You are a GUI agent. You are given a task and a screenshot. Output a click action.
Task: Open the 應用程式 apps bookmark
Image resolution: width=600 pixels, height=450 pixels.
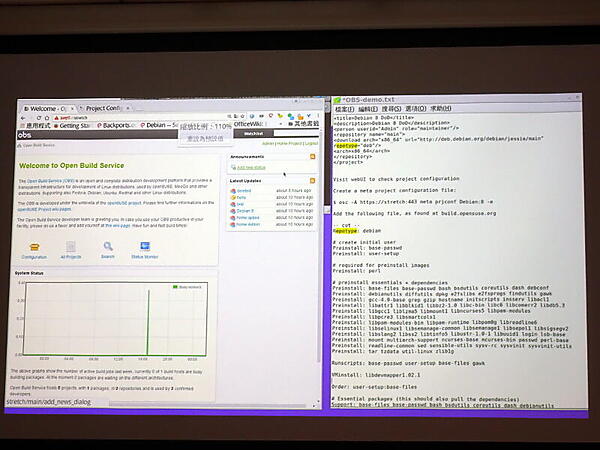click(35, 126)
